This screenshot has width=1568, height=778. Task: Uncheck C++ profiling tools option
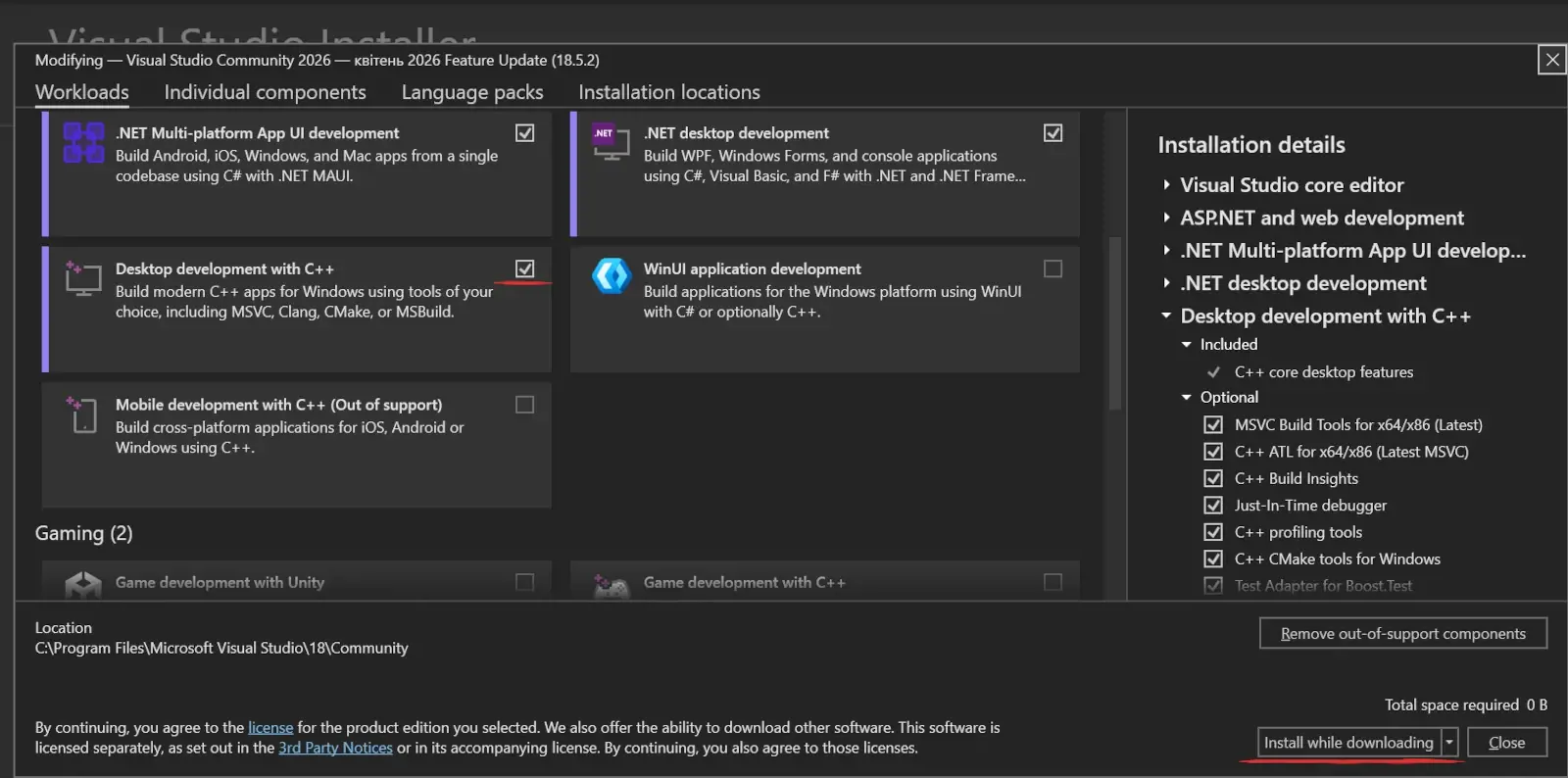(x=1213, y=532)
